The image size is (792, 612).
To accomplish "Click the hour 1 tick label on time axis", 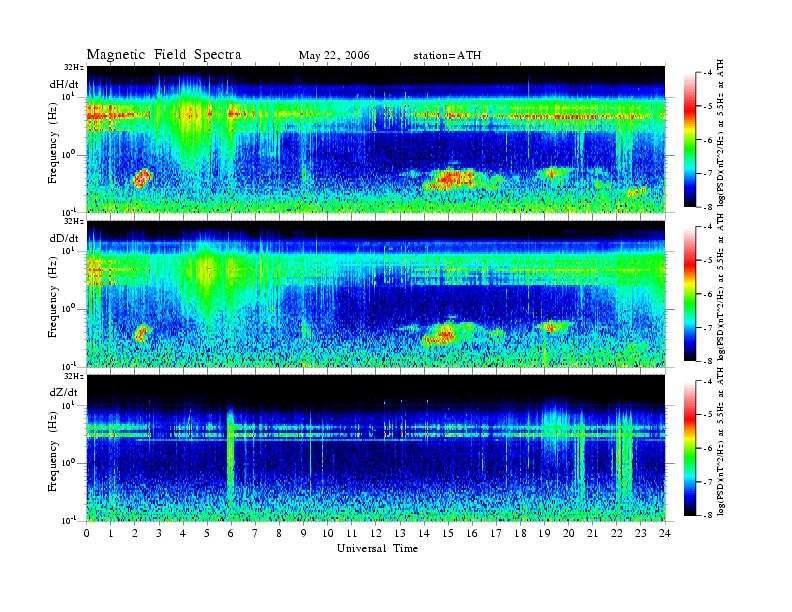I will (111, 533).
